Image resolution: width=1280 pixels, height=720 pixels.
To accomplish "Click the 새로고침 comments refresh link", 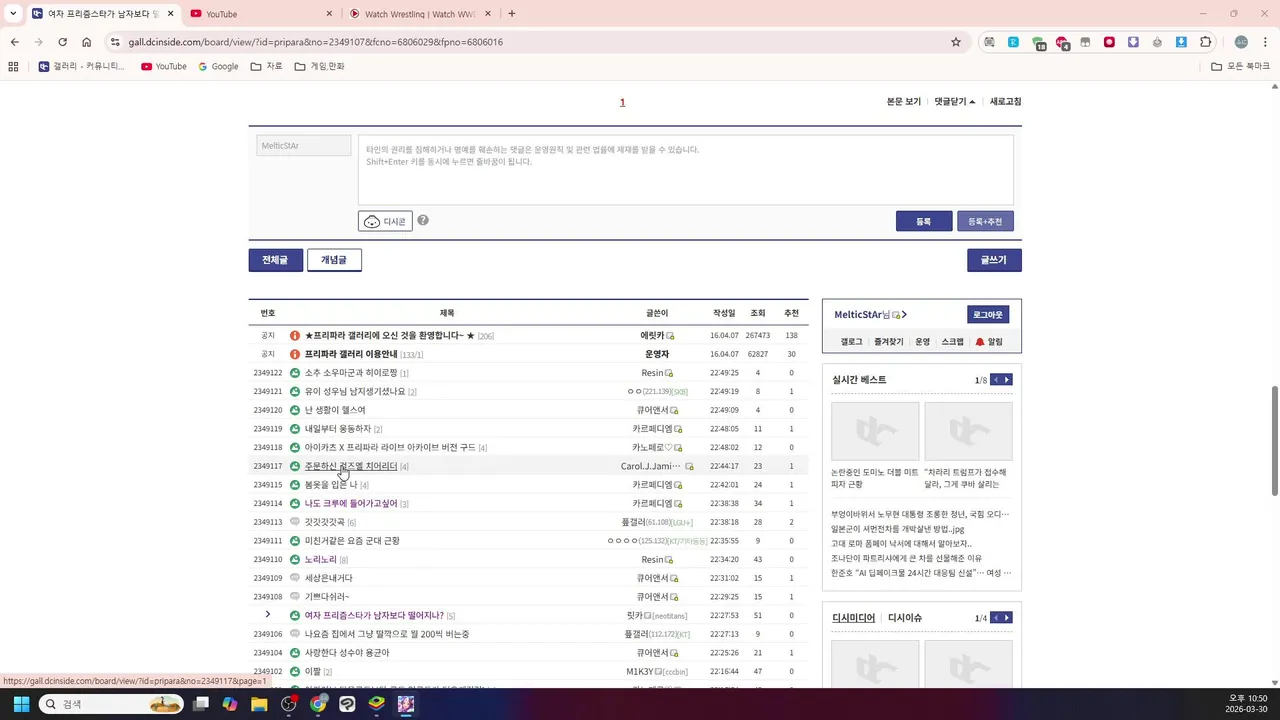I will coord(1006,102).
